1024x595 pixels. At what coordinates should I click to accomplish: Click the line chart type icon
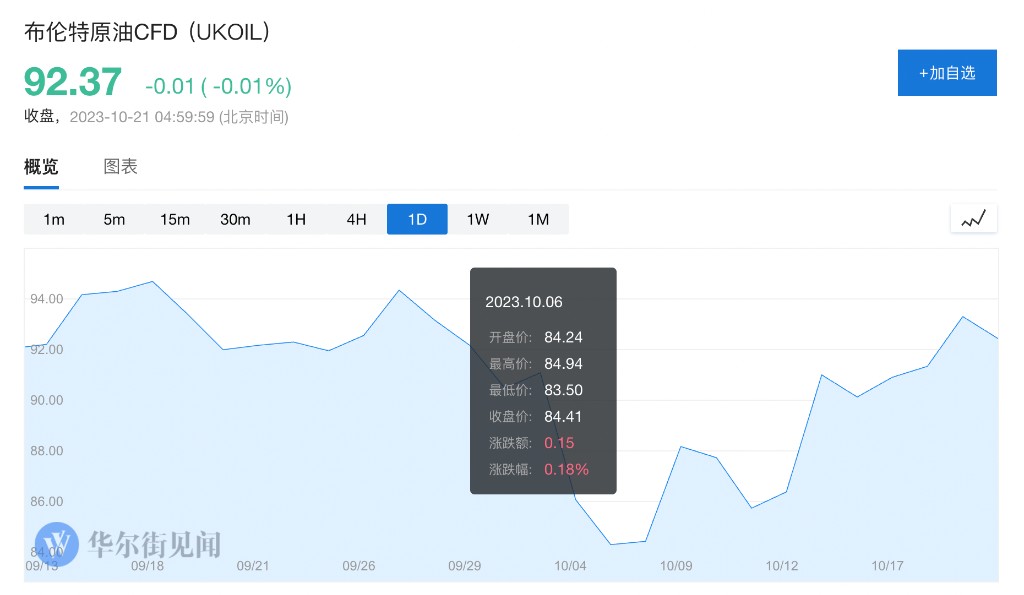(x=973, y=219)
